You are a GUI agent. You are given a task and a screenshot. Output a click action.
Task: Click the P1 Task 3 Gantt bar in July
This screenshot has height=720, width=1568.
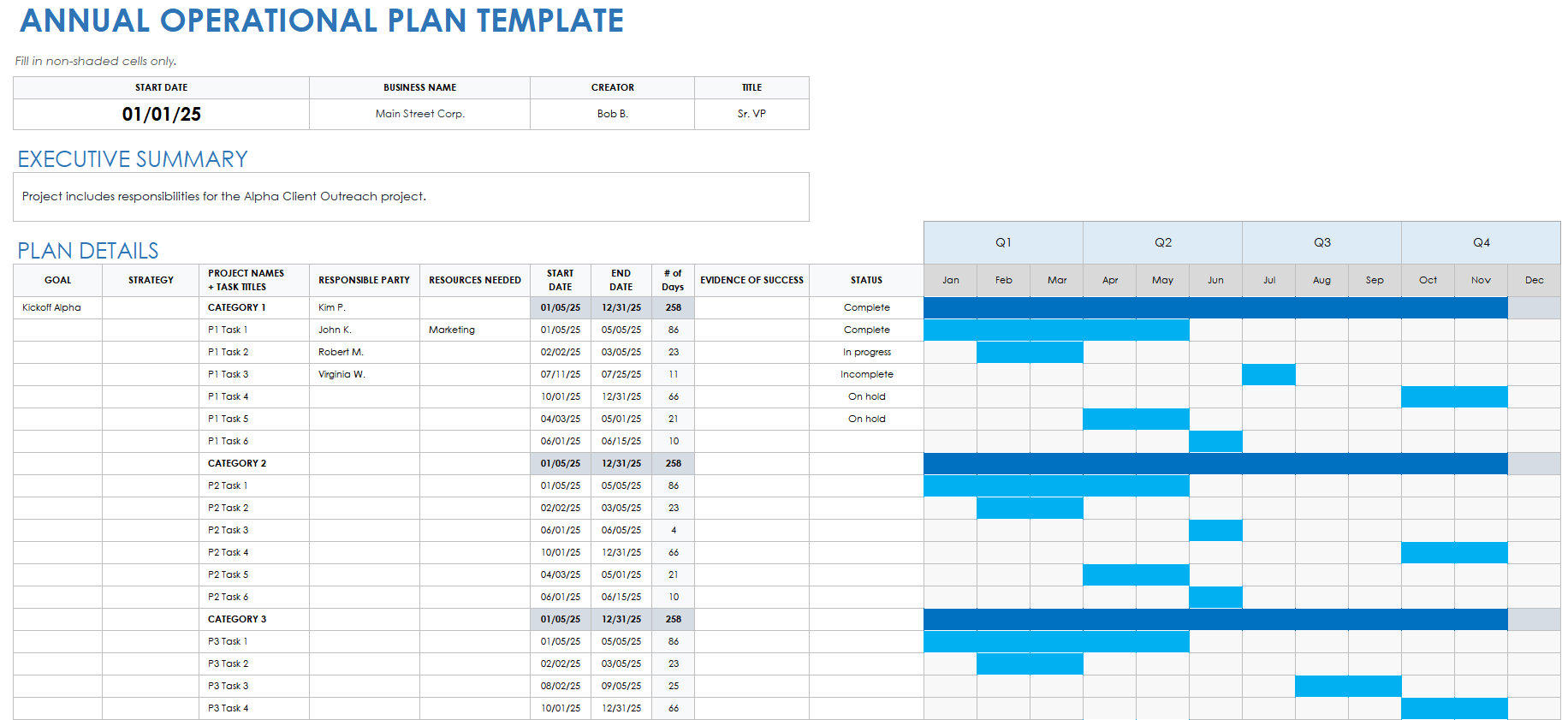tap(1268, 374)
